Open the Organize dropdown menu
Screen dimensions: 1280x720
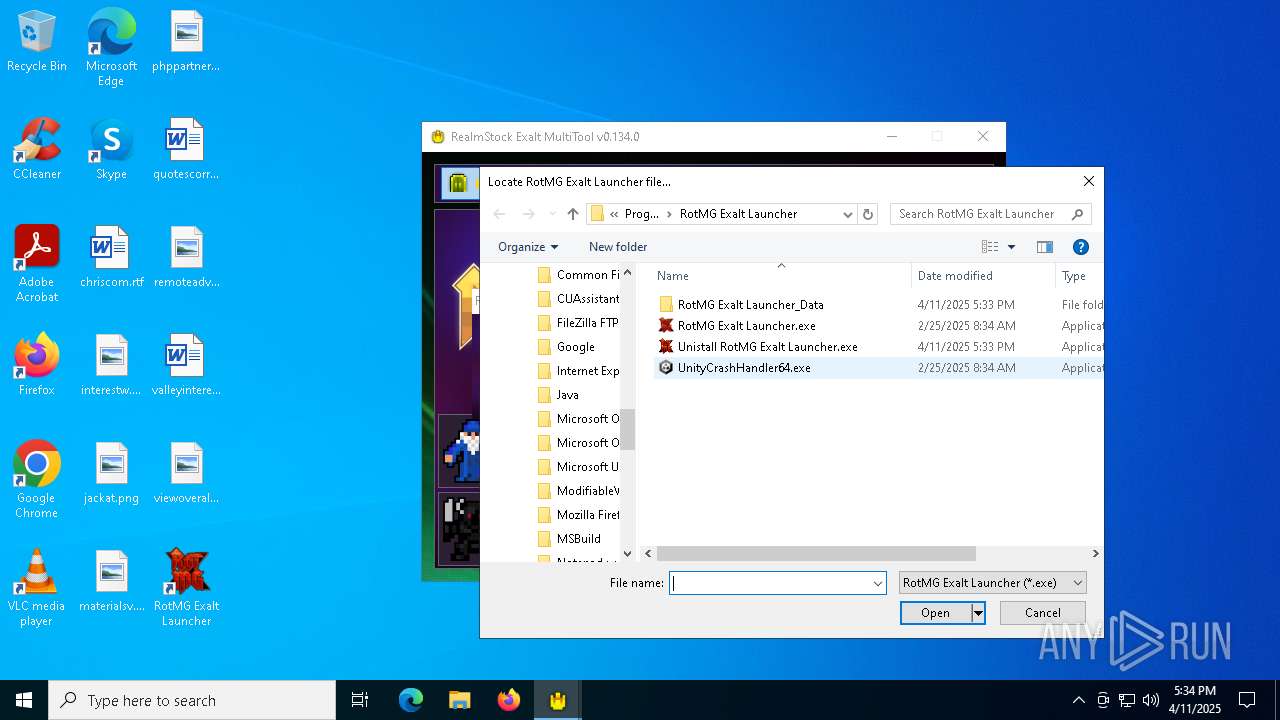point(528,247)
